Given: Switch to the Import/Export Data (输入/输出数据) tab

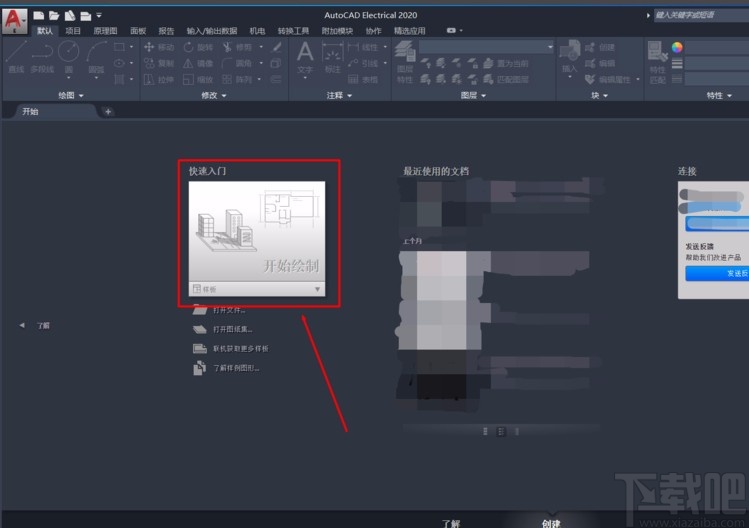Looking at the screenshot, I should click(x=212, y=31).
